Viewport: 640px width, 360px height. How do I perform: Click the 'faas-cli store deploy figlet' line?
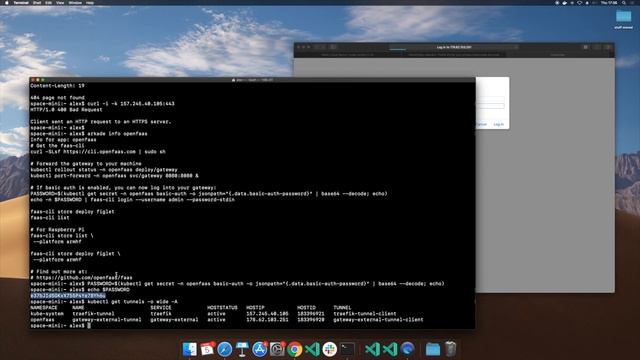point(72,211)
